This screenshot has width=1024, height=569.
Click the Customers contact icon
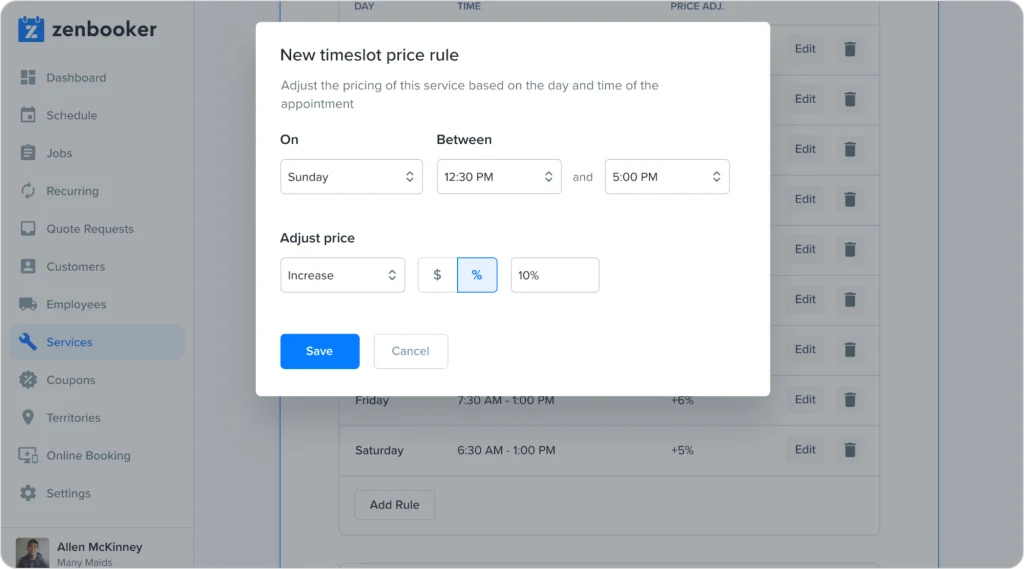pos(28,267)
